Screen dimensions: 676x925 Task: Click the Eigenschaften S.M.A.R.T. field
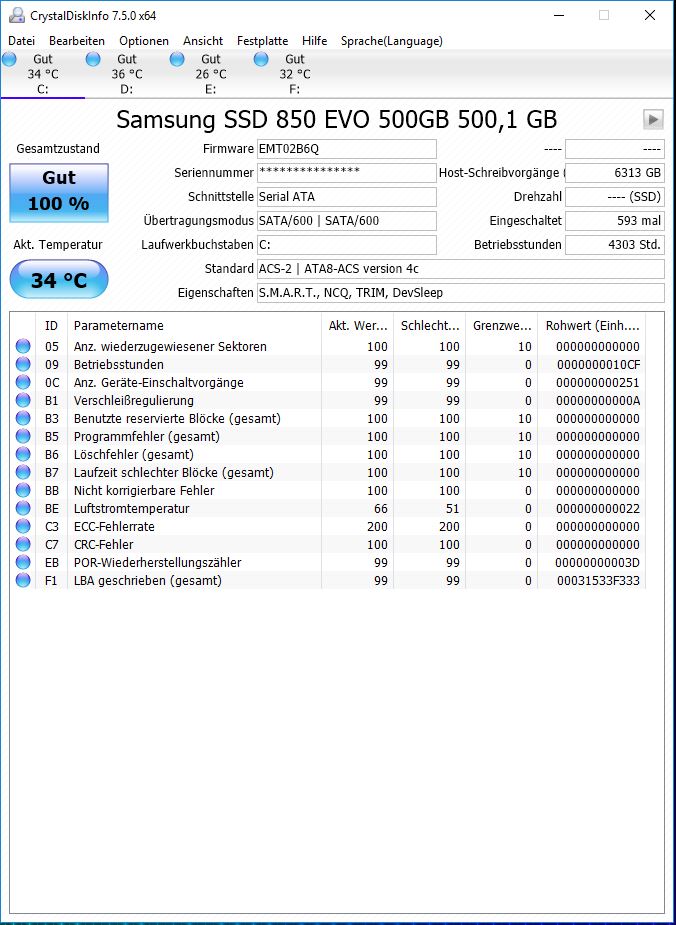(x=461, y=293)
